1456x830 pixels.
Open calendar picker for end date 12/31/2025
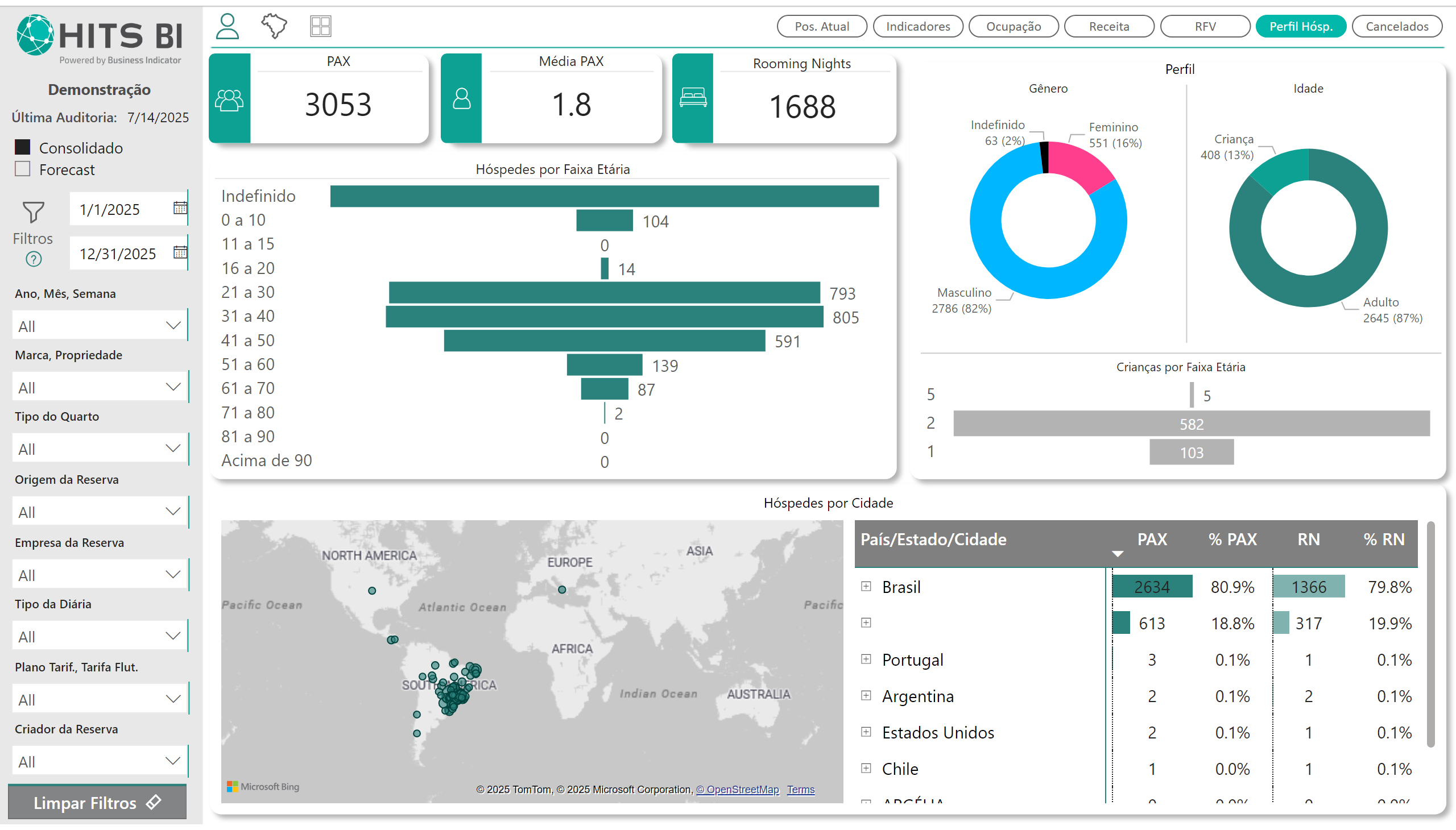180,252
